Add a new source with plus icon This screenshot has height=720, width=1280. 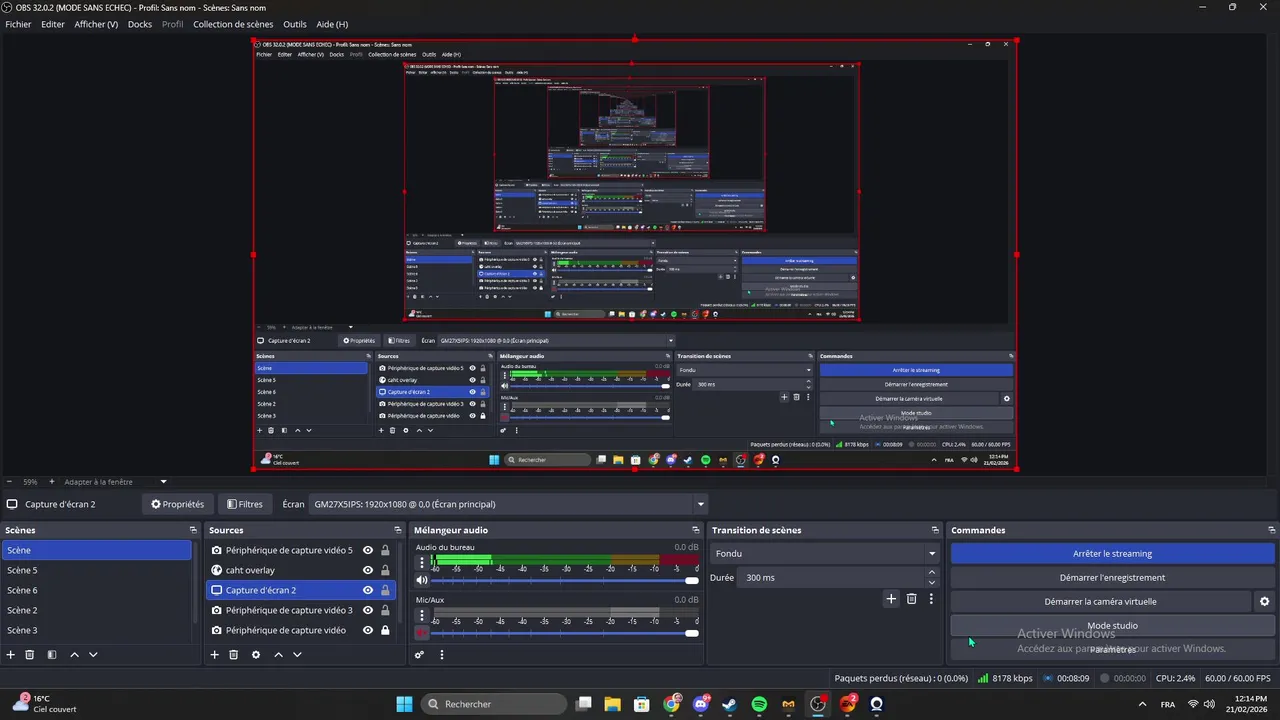(214, 655)
